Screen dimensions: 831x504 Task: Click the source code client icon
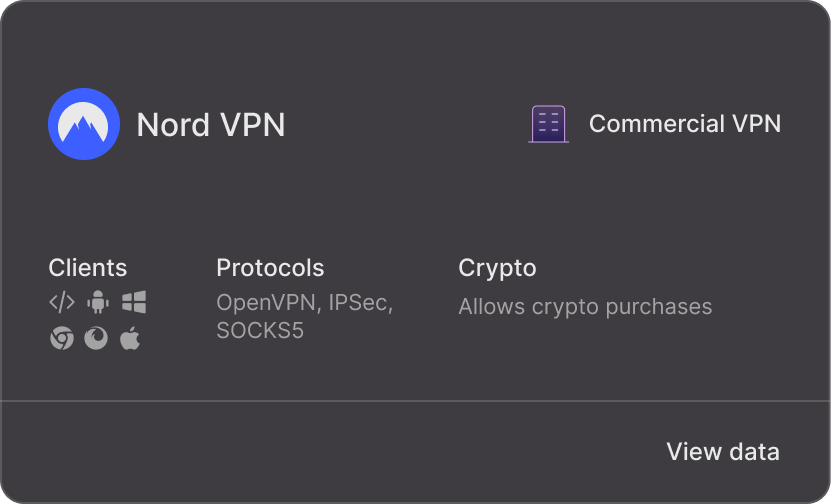pyautogui.click(x=62, y=303)
